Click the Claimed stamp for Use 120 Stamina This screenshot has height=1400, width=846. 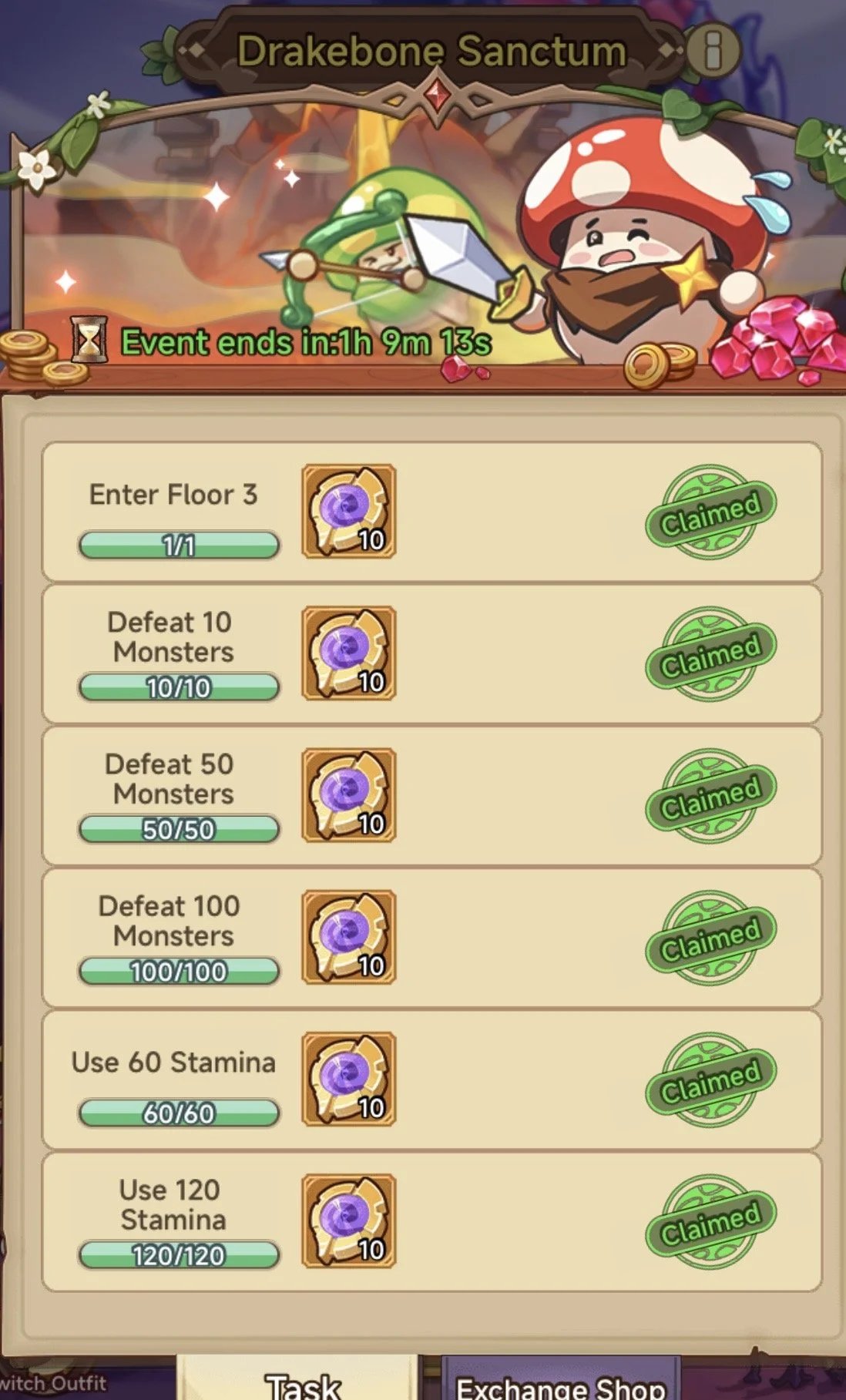[x=710, y=1222]
